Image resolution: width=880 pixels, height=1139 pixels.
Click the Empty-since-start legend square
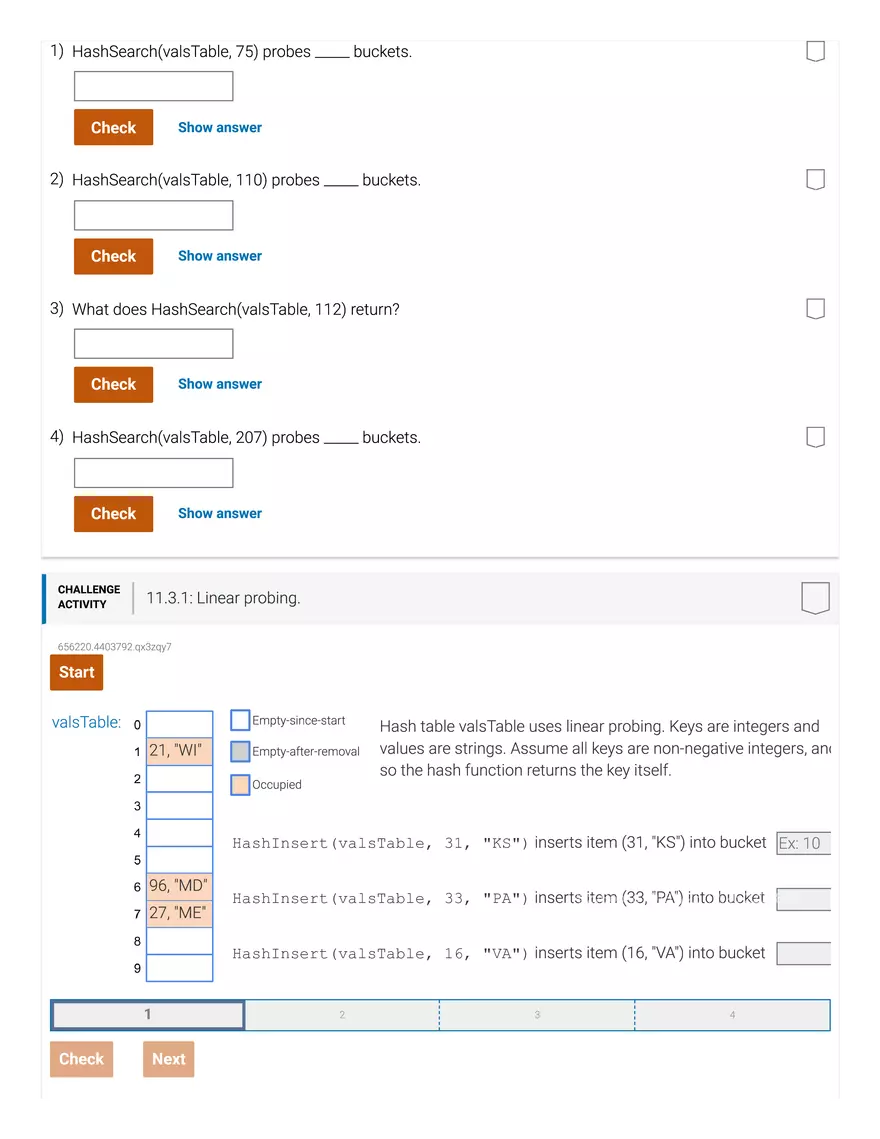239,719
